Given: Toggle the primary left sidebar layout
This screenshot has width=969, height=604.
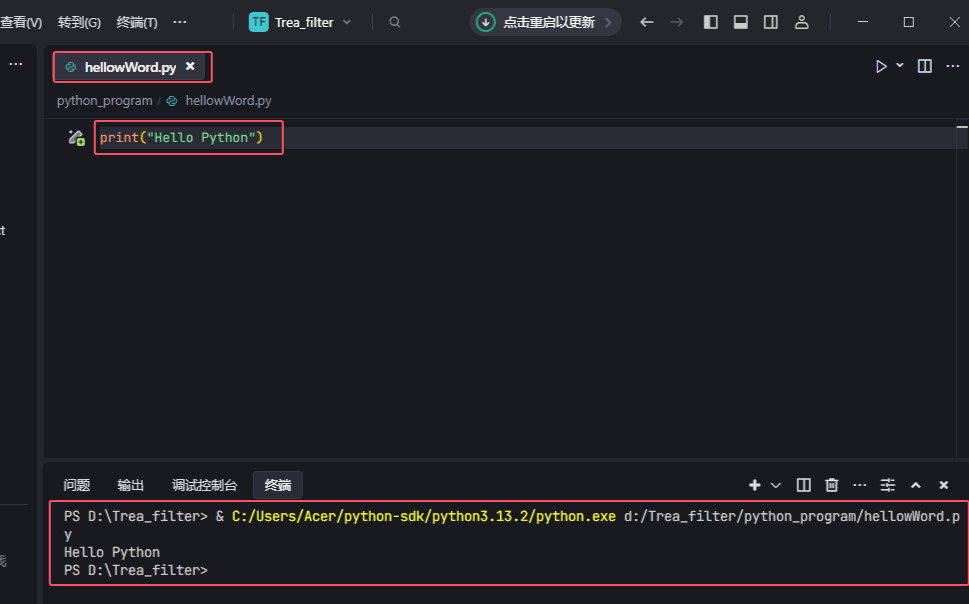Looking at the screenshot, I should point(711,22).
